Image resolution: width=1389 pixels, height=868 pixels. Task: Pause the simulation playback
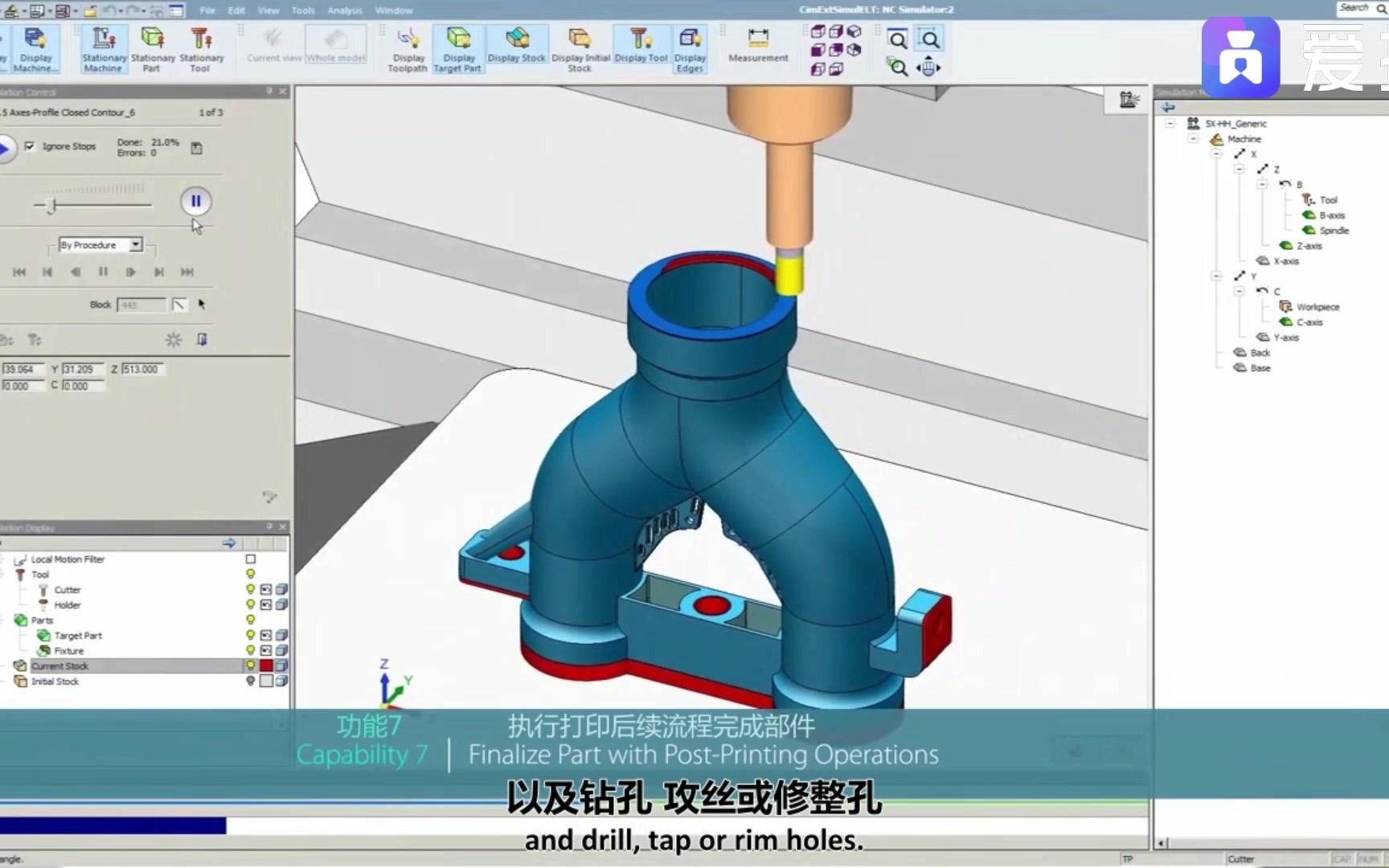click(195, 201)
